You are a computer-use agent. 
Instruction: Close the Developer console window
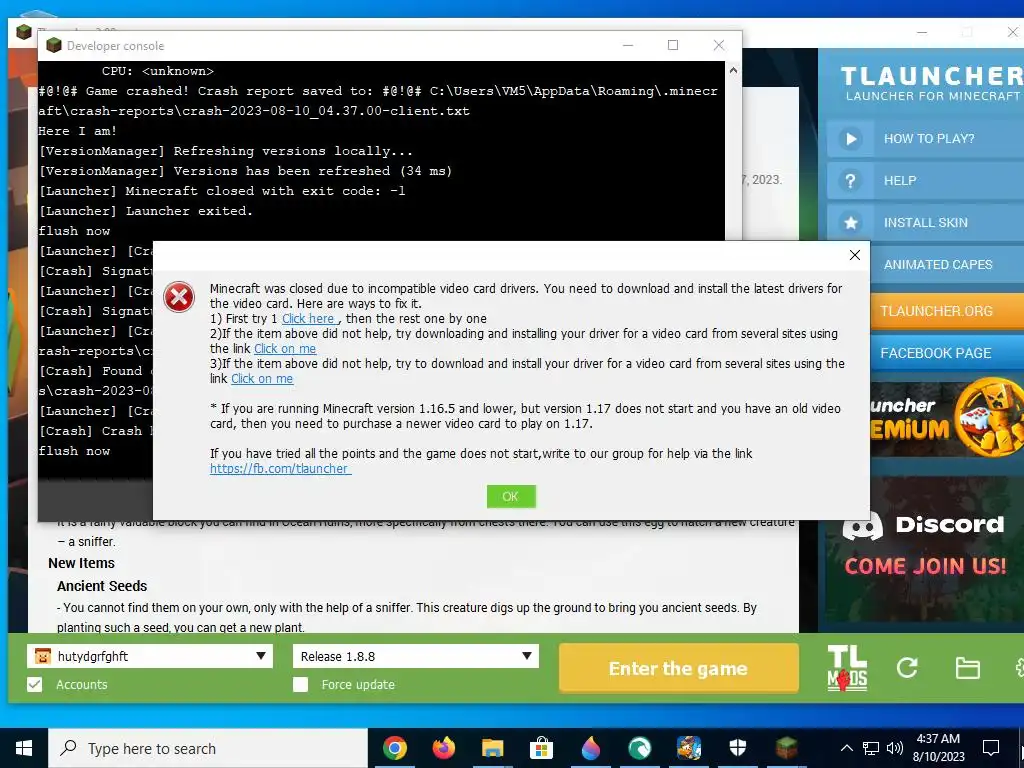click(x=718, y=45)
